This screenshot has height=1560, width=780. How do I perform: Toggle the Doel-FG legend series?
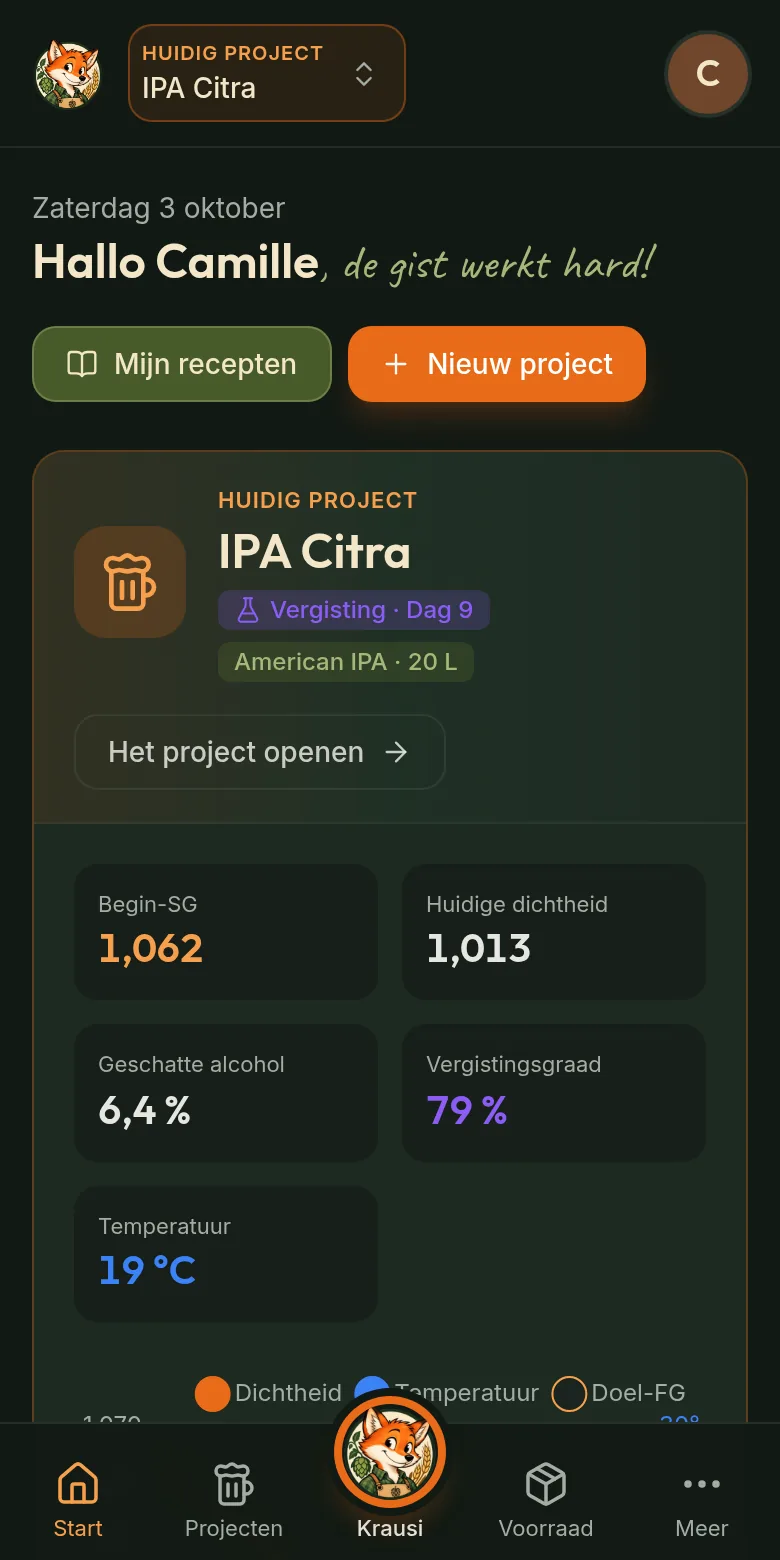(x=619, y=1393)
